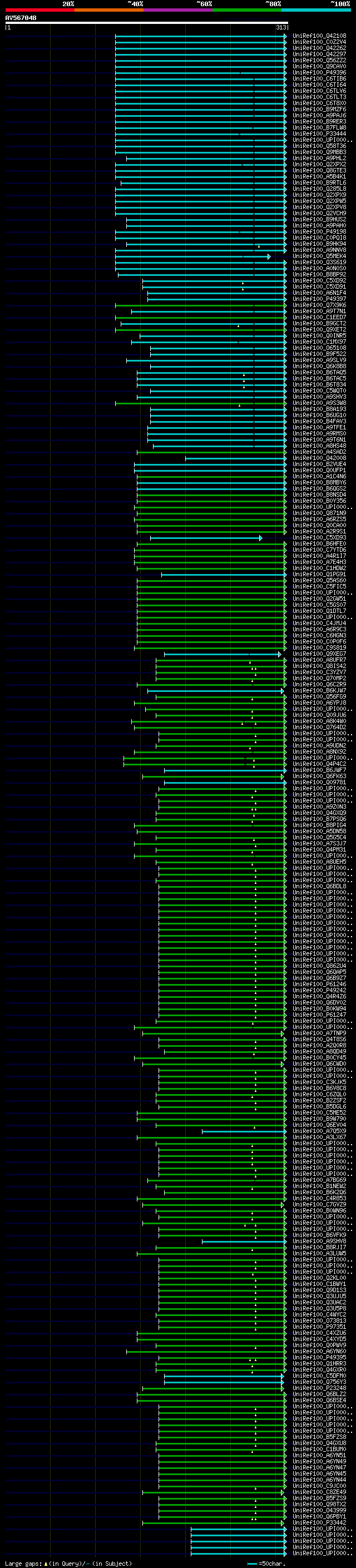This screenshot has width=356, height=1568.
Task: Select hit label UniRef100_A9SHV8
Action: [x=319, y=1241]
